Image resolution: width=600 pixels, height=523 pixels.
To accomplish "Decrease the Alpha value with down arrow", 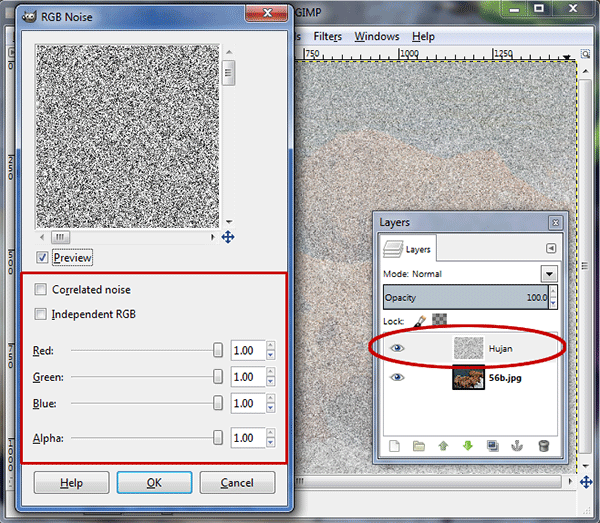I will (271, 443).
